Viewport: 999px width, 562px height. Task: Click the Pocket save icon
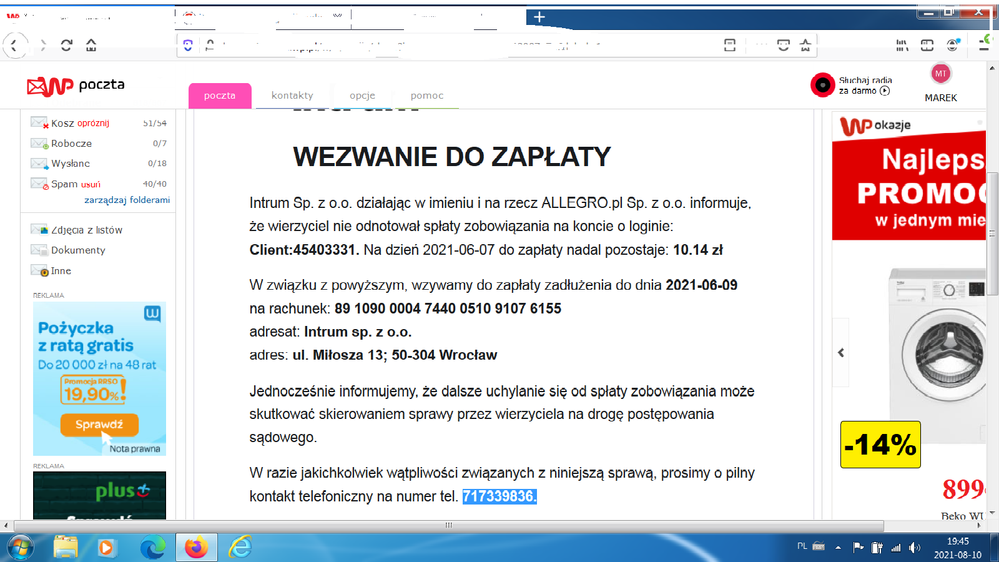tap(783, 45)
